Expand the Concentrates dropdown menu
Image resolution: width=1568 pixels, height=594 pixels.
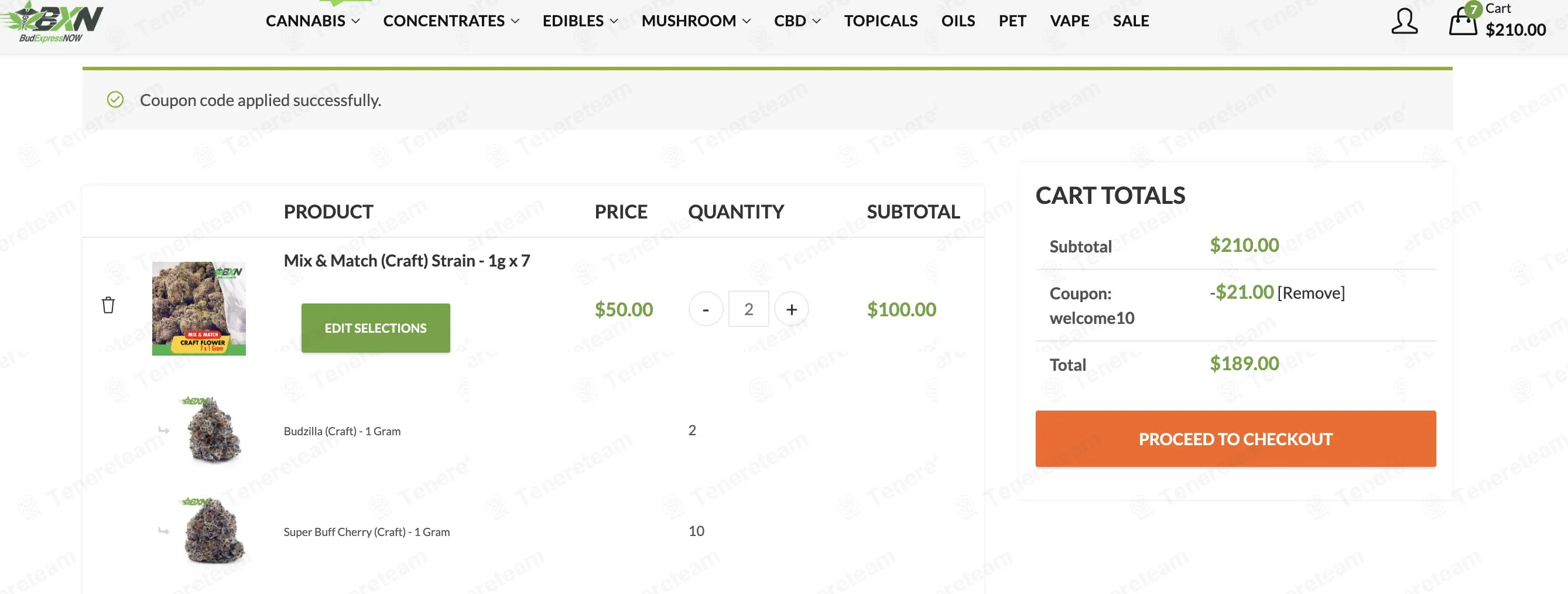(x=451, y=21)
